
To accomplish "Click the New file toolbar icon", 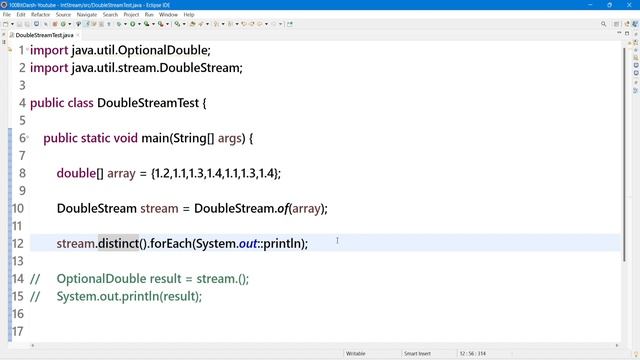I will (x=5, y=24).
